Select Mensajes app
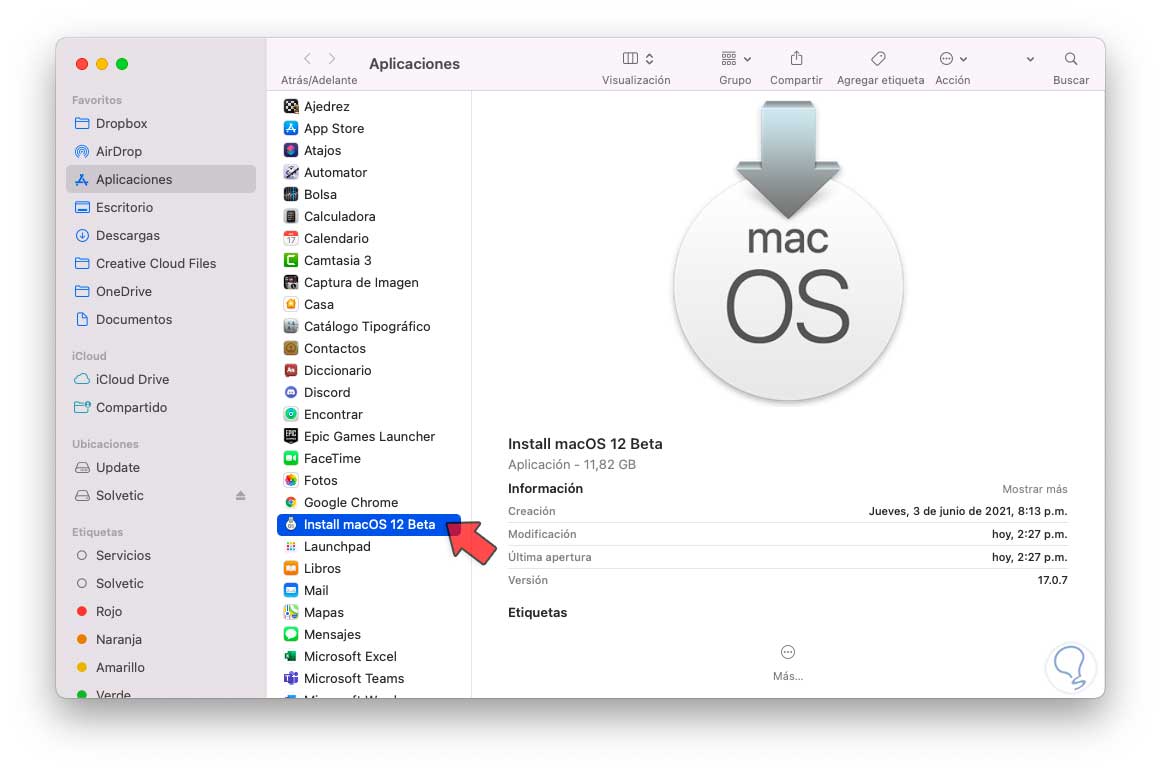1161x772 pixels. point(369,635)
